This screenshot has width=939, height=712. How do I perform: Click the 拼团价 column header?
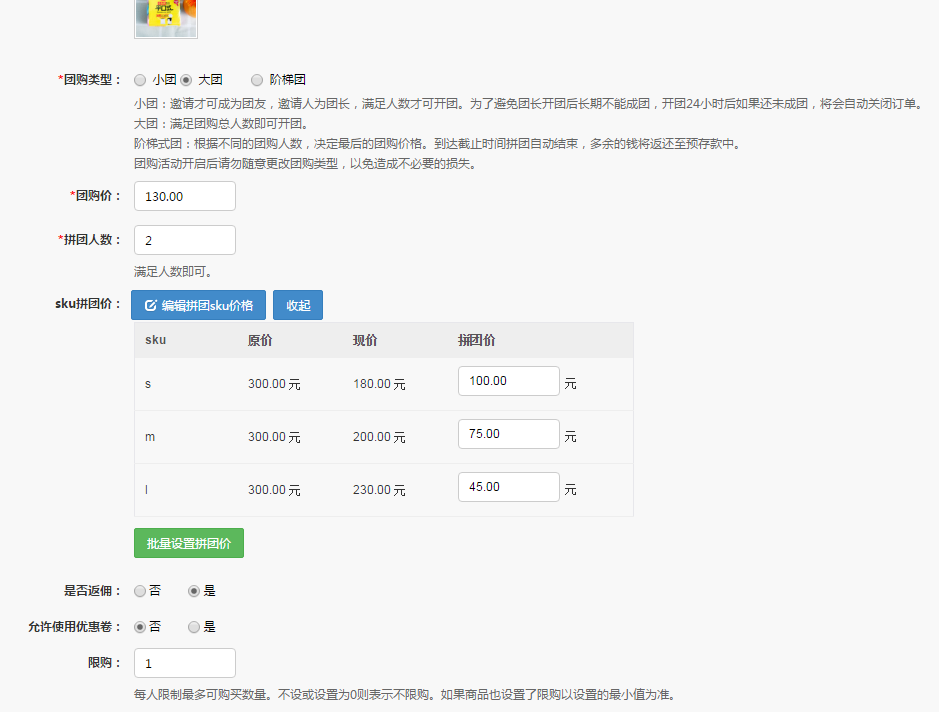pyautogui.click(x=477, y=340)
